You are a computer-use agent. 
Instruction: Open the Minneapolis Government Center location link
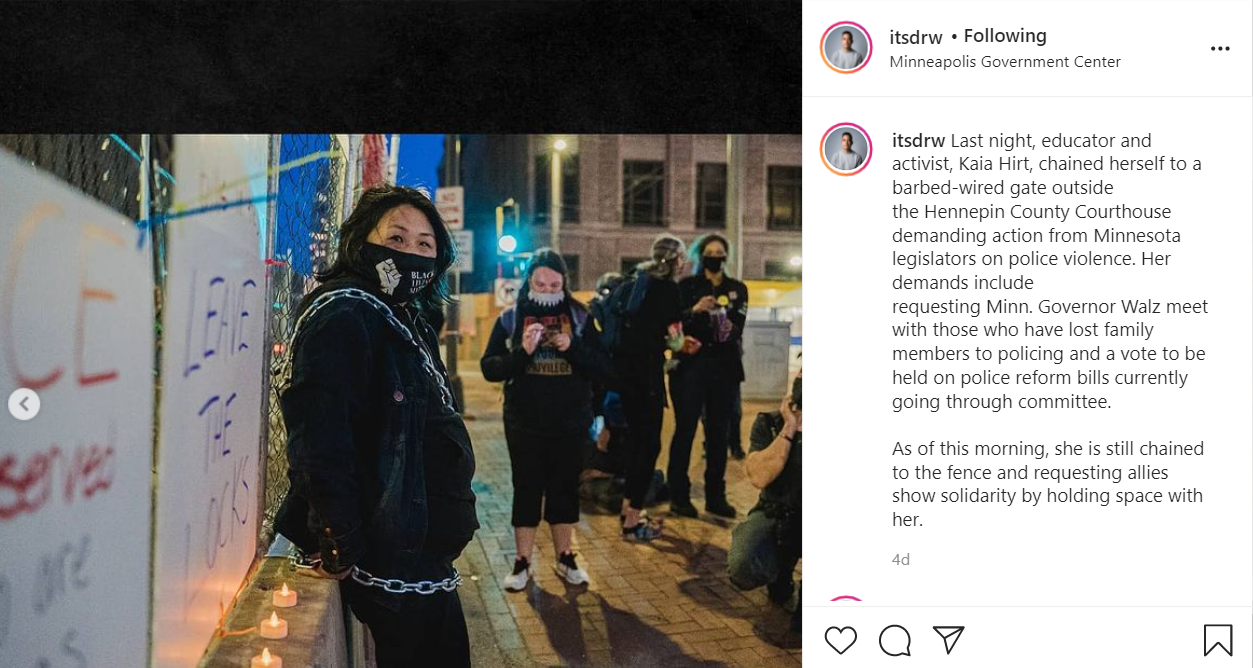[x=1005, y=62]
